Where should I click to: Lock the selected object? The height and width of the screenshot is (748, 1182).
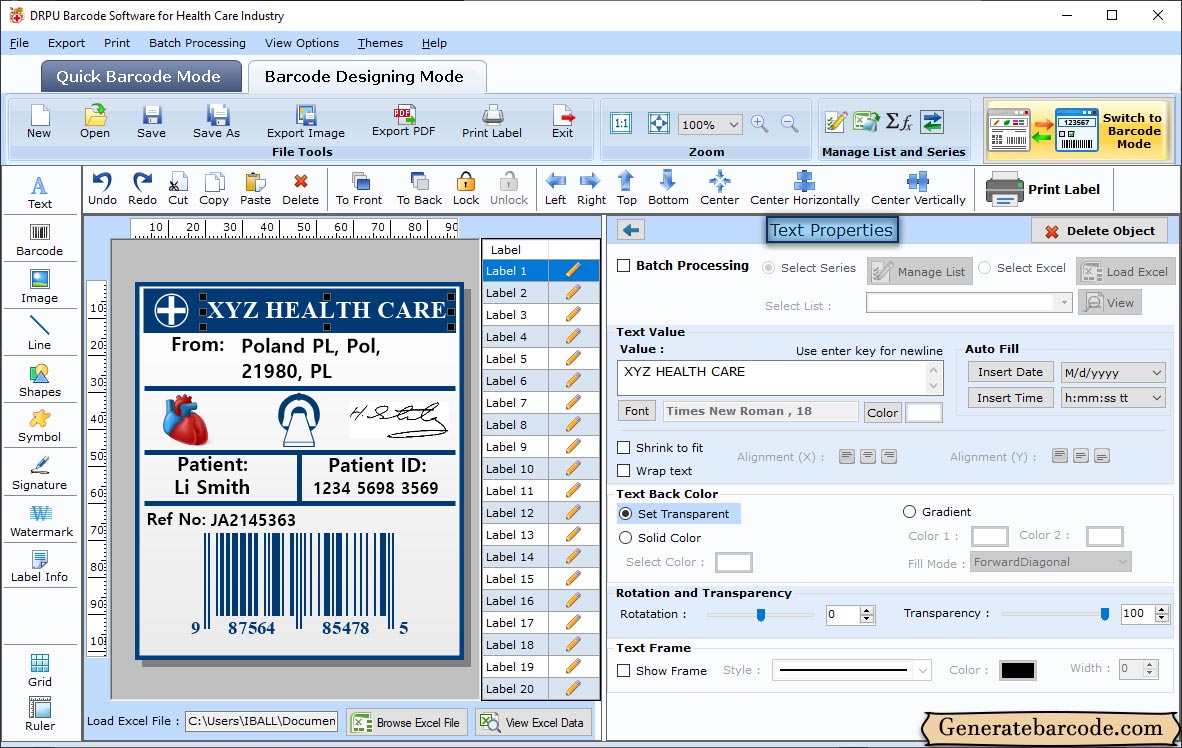466,189
